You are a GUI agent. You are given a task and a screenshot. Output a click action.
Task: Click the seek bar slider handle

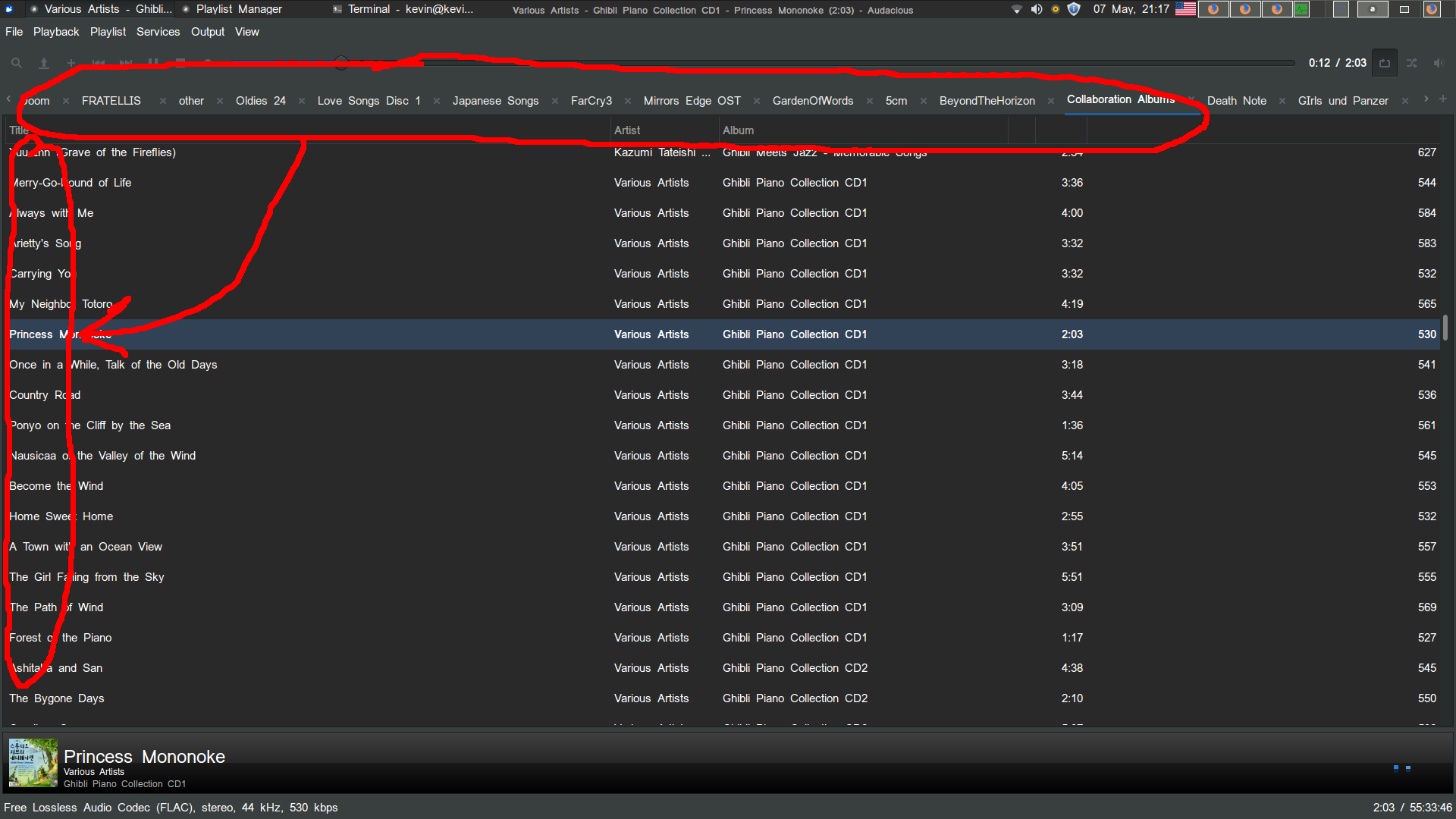click(x=341, y=63)
